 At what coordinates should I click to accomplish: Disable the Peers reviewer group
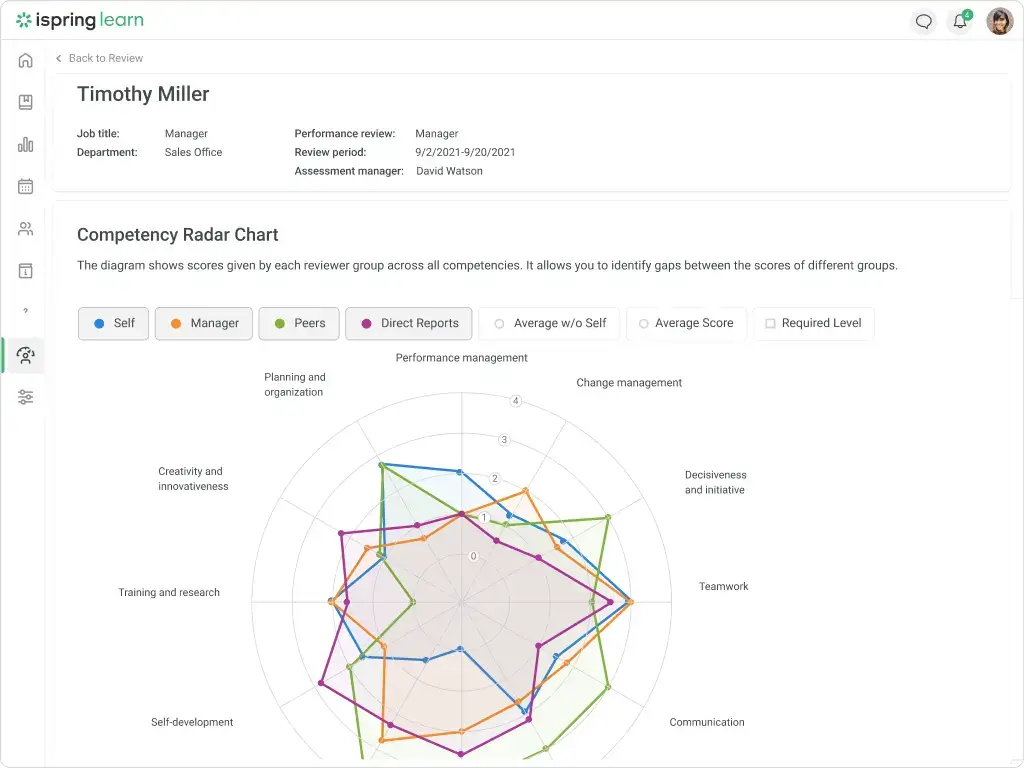click(298, 323)
